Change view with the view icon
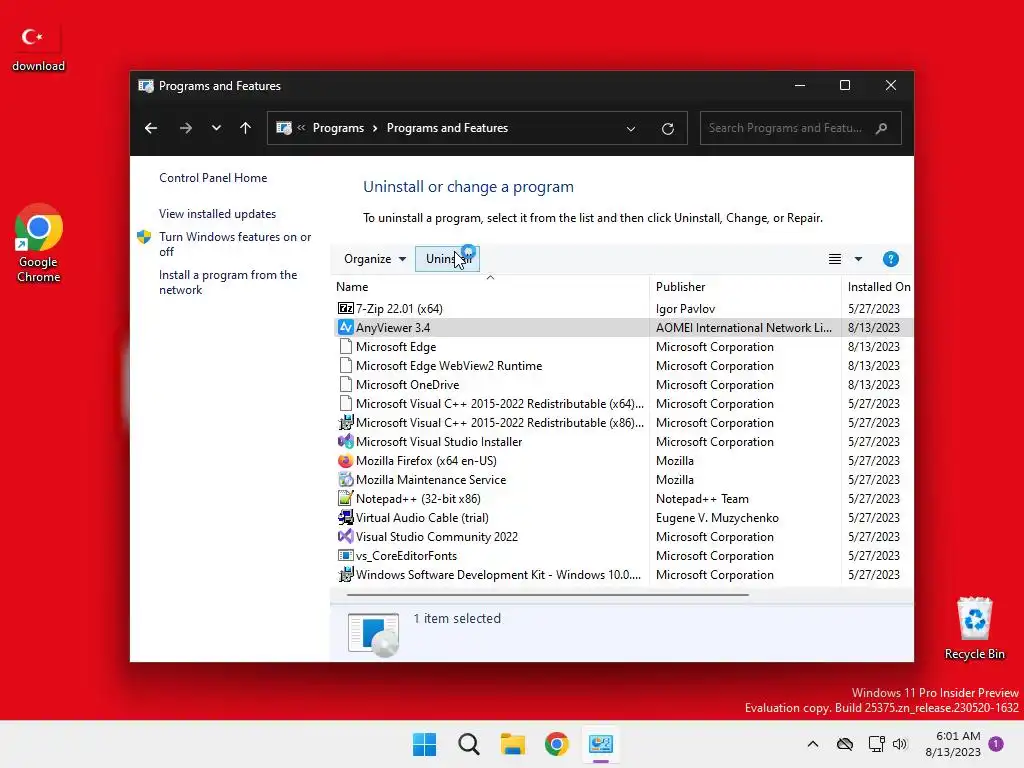1024x768 pixels. pyautogui.click(x=835, y=259)
